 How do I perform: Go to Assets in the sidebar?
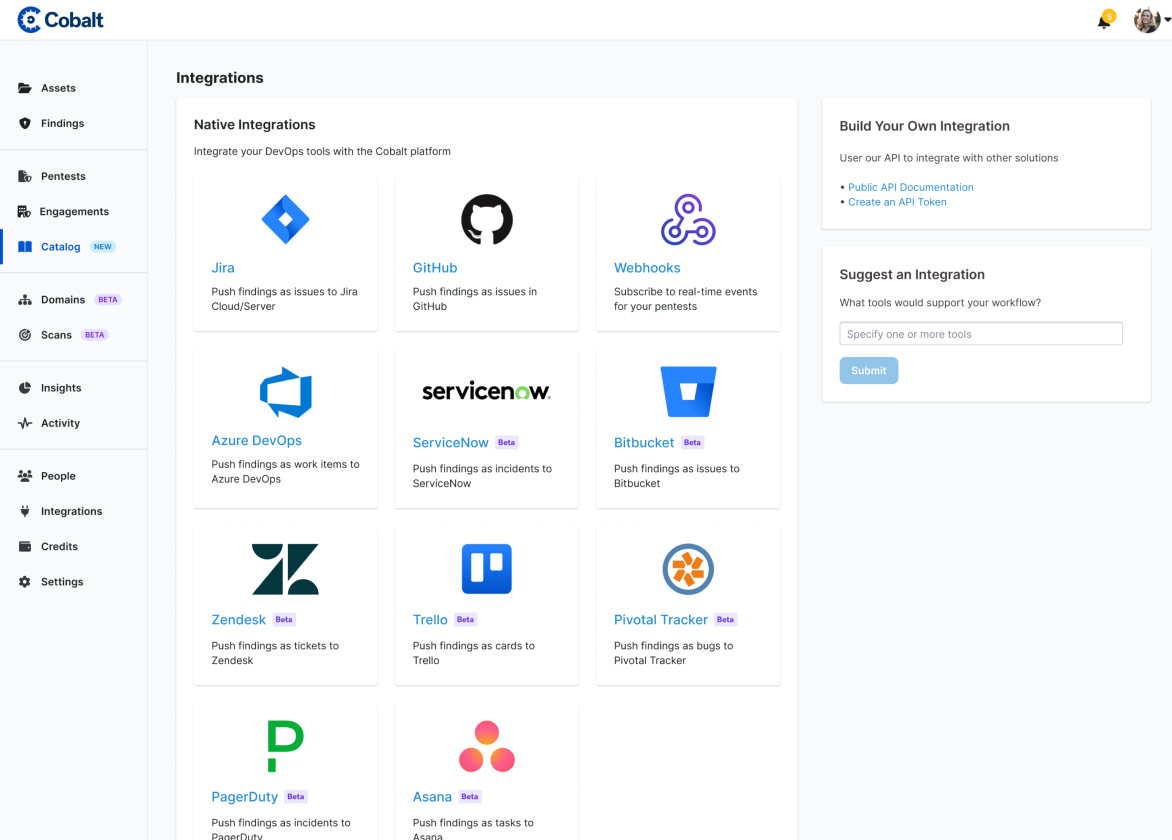click(x=58, y=88)
